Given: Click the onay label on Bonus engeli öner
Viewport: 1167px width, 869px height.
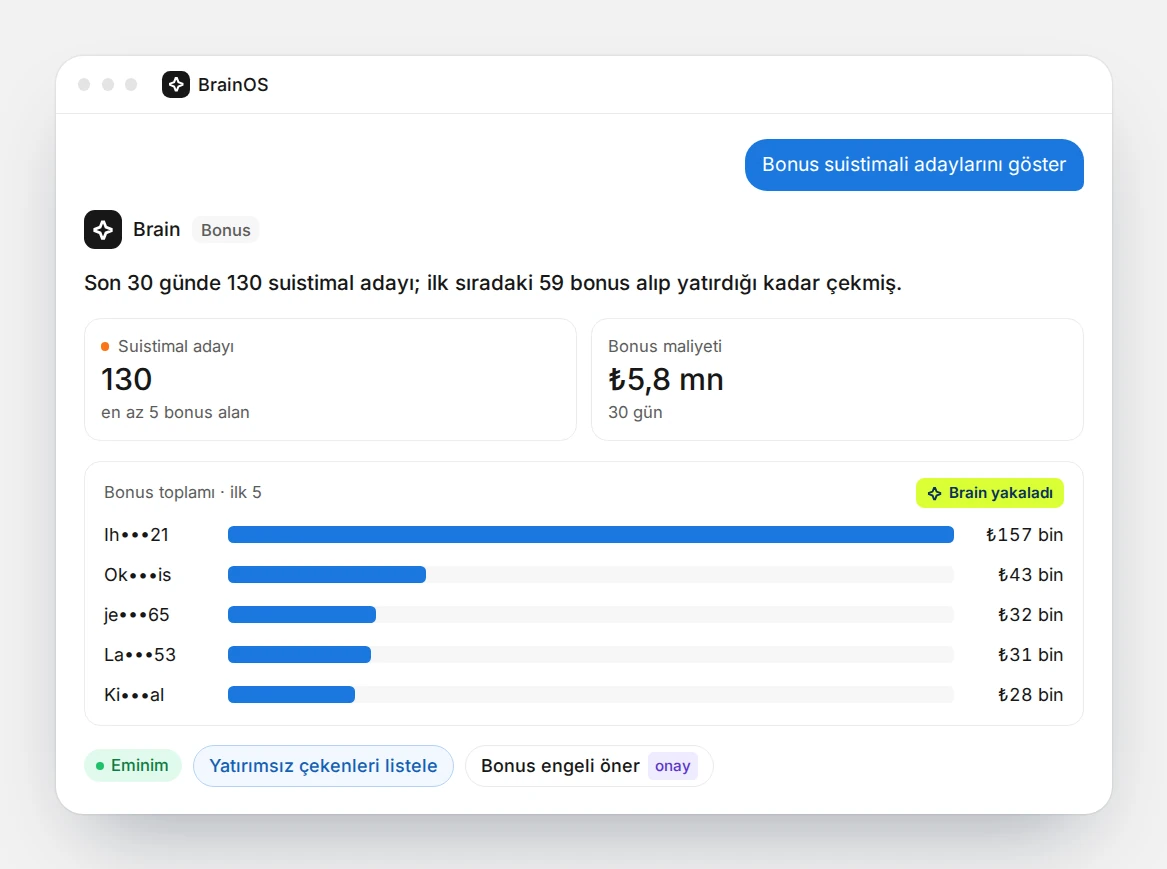Looking at the screenshot, I should (673, 766).
